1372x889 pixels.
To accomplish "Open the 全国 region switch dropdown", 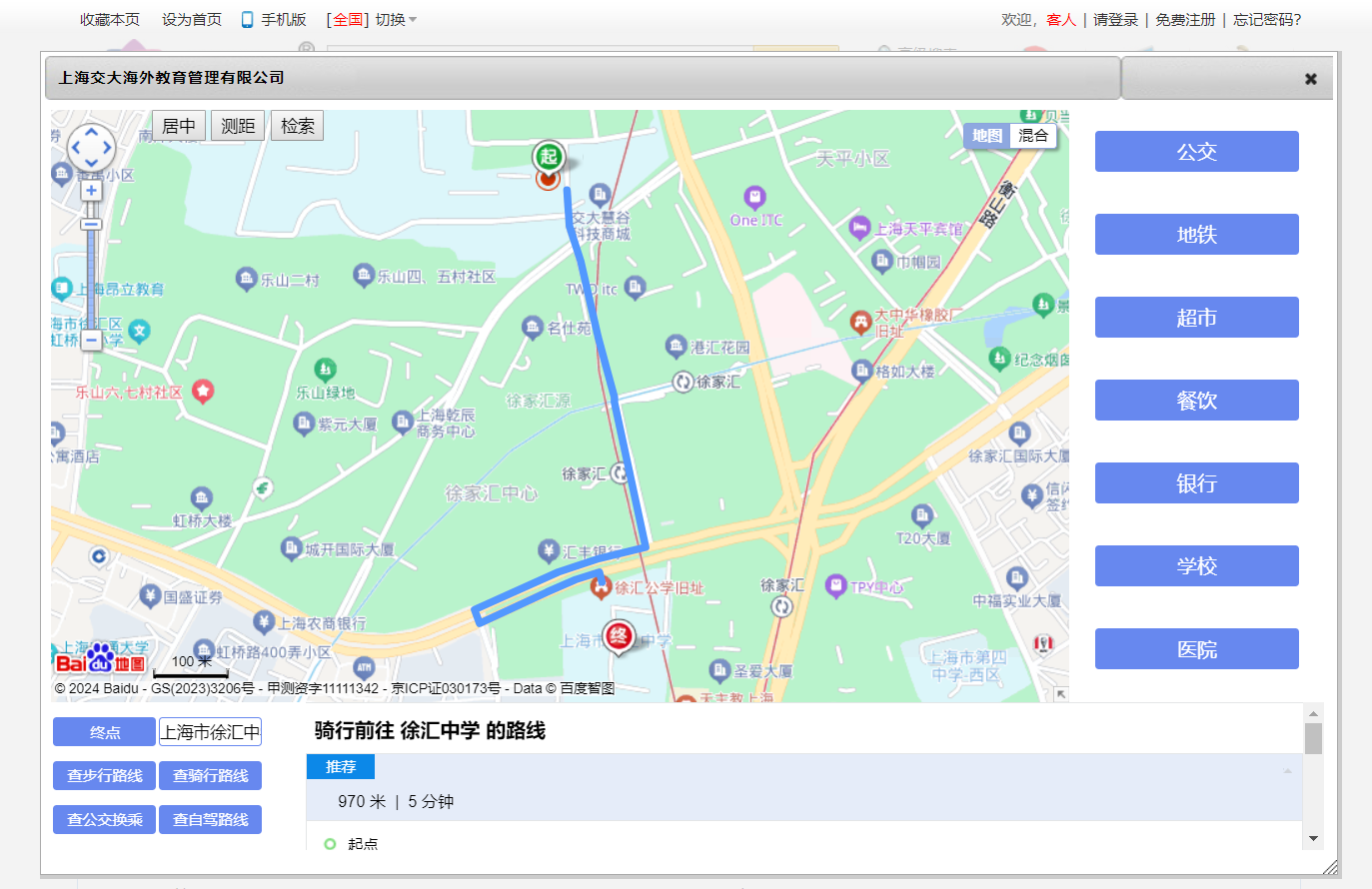I will pyautogui.click(x=372, y=20).
